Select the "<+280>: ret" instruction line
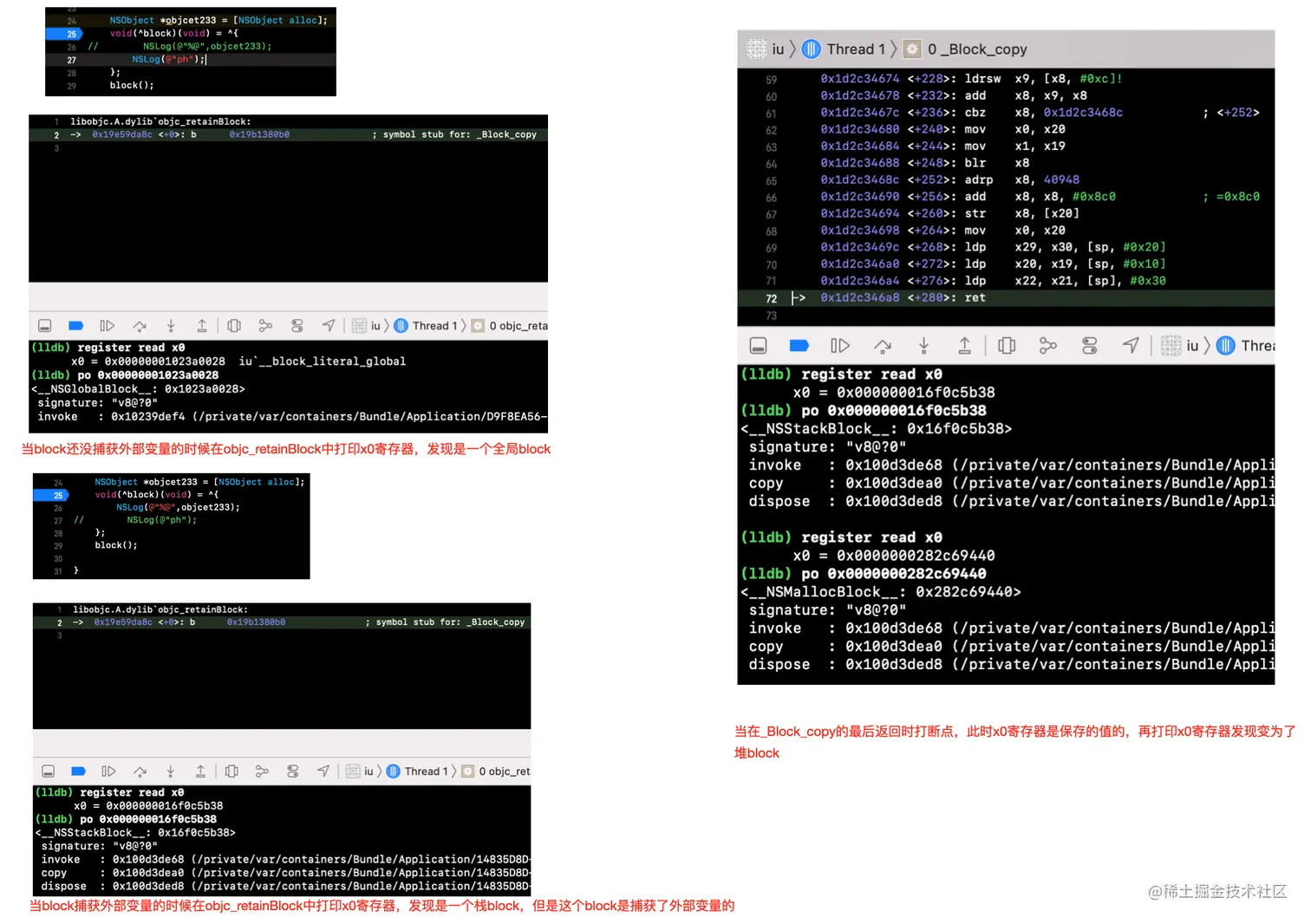This screenshot has width=1311, height=924. point(1006,298)
